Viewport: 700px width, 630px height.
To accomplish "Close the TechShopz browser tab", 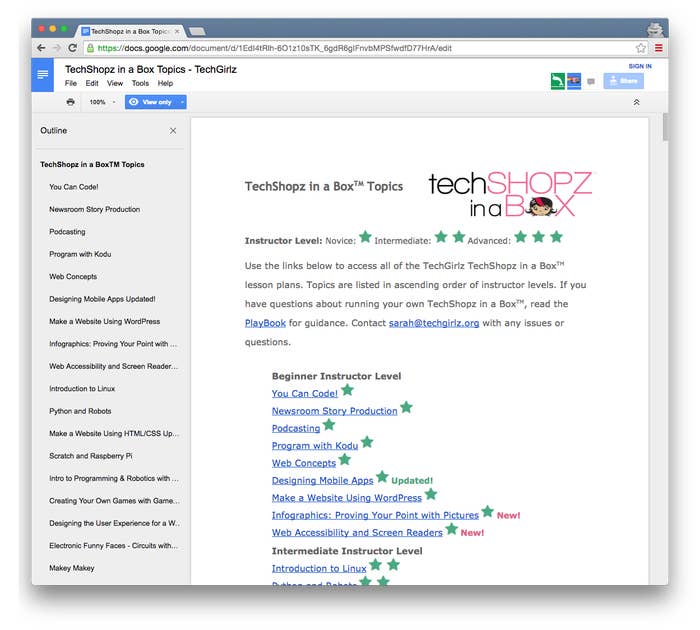I will coord(177,31).
